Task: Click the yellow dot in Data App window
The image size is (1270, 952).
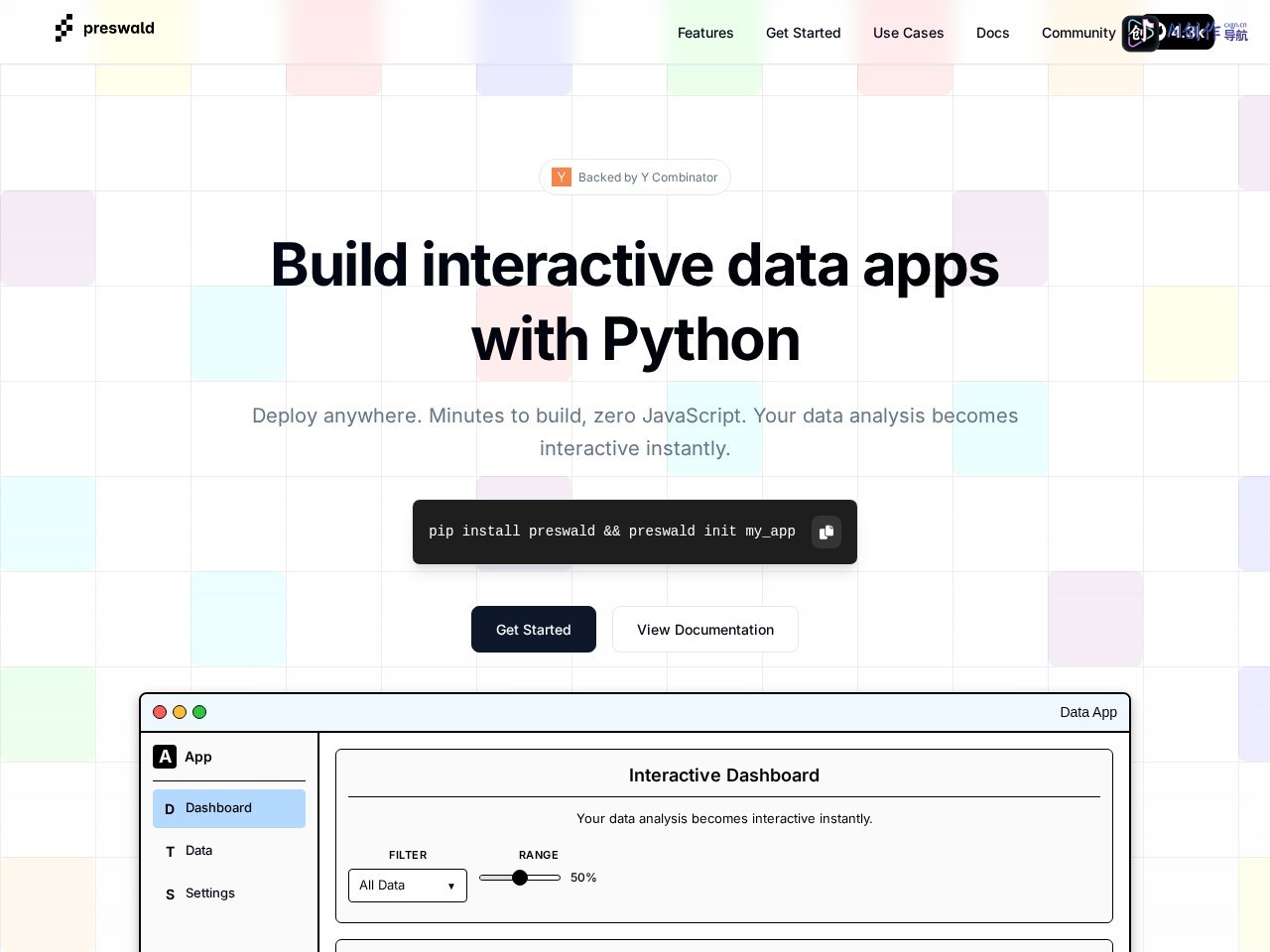Action: point(180,712)
